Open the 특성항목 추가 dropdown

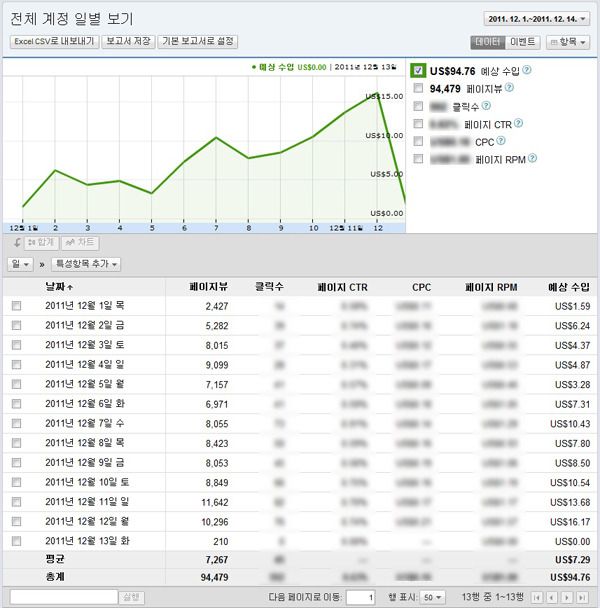click(86, 264)
